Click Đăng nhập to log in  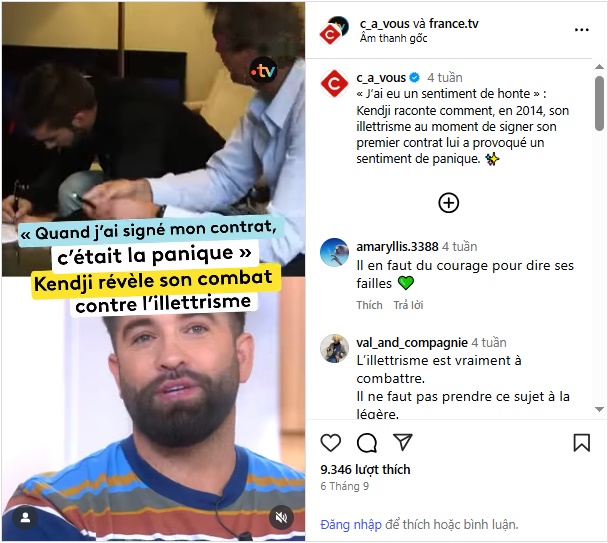pyautogui.click(x=351, y=524)
